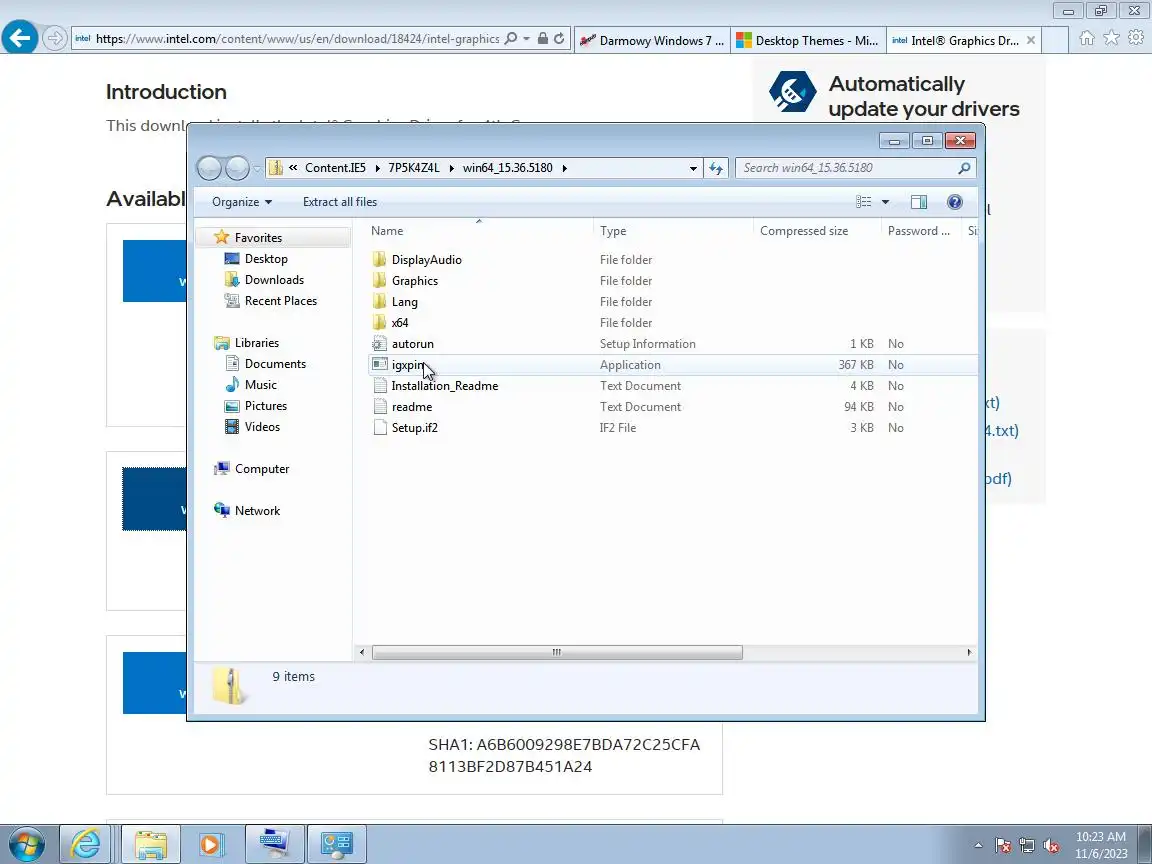This screenshot has width=1152, height=864.
Task: Open Internet Explorer from the taskbar
Action: pos(85,845)
